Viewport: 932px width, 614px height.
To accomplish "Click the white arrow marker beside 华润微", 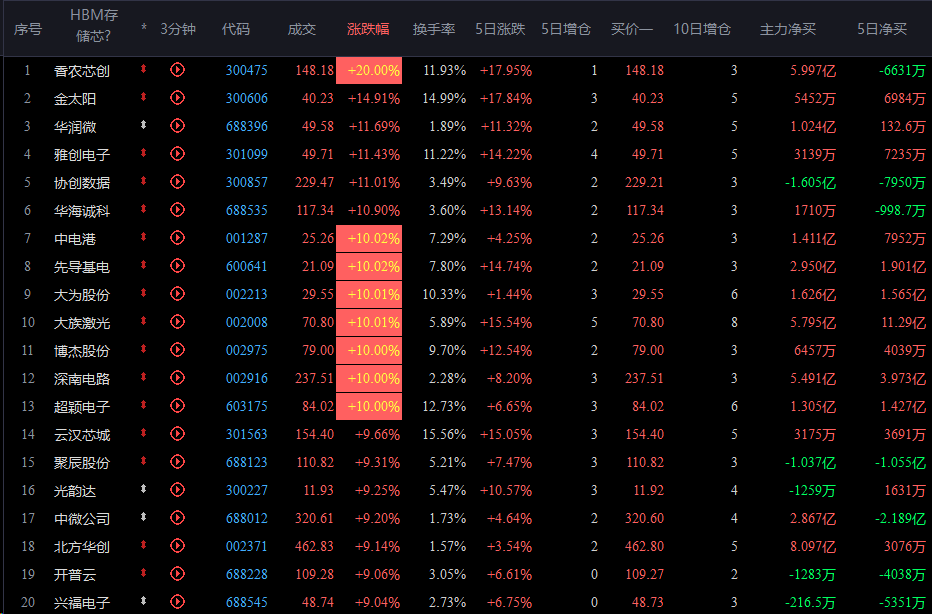I will [x=144, y=127].
